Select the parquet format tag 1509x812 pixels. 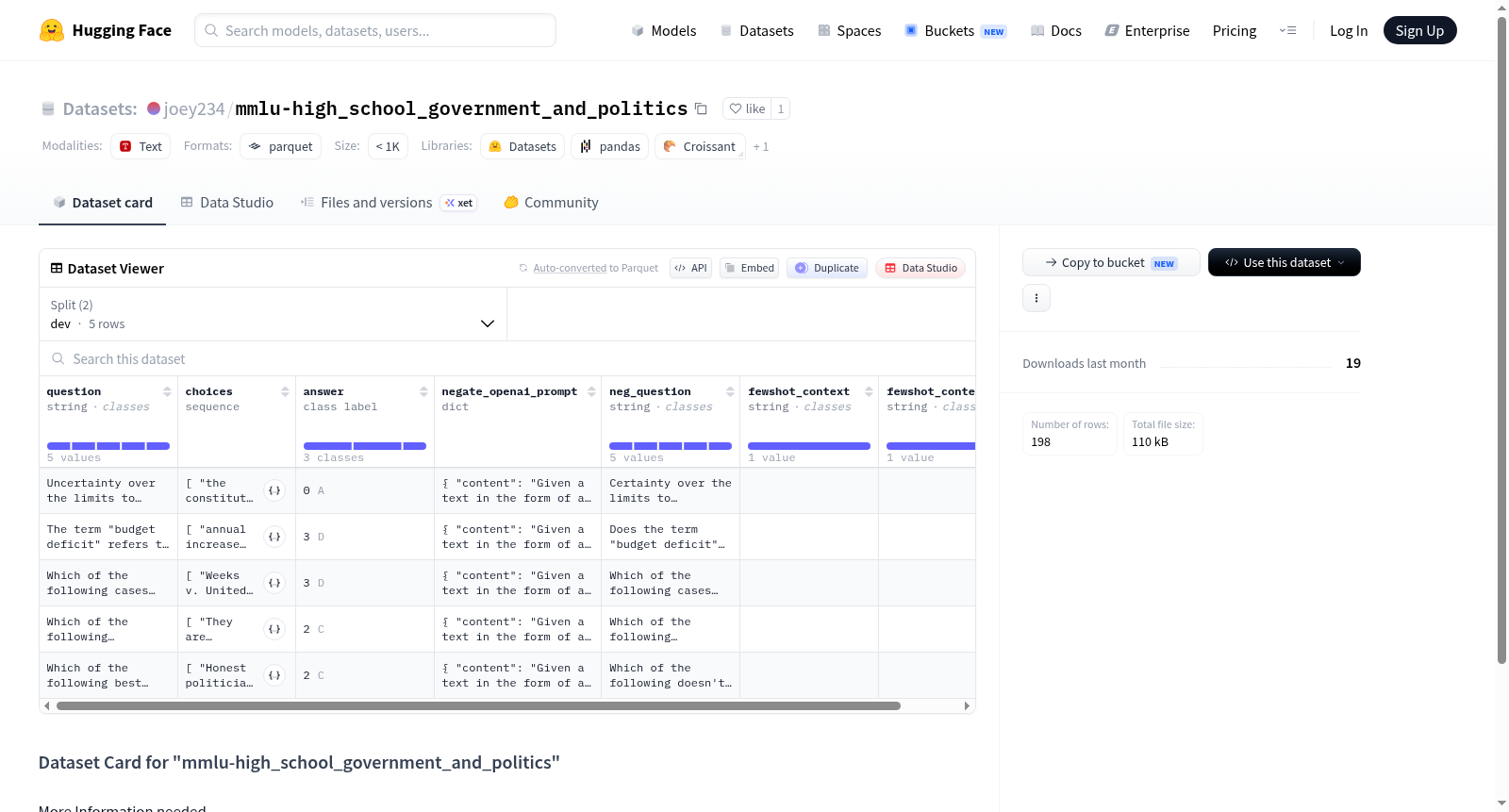[280, 146]
